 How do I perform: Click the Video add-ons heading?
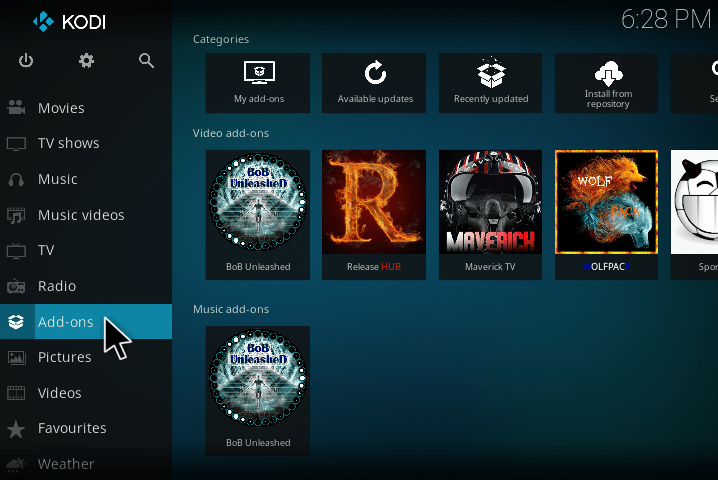pyautogui.click(x=231, y=133)
